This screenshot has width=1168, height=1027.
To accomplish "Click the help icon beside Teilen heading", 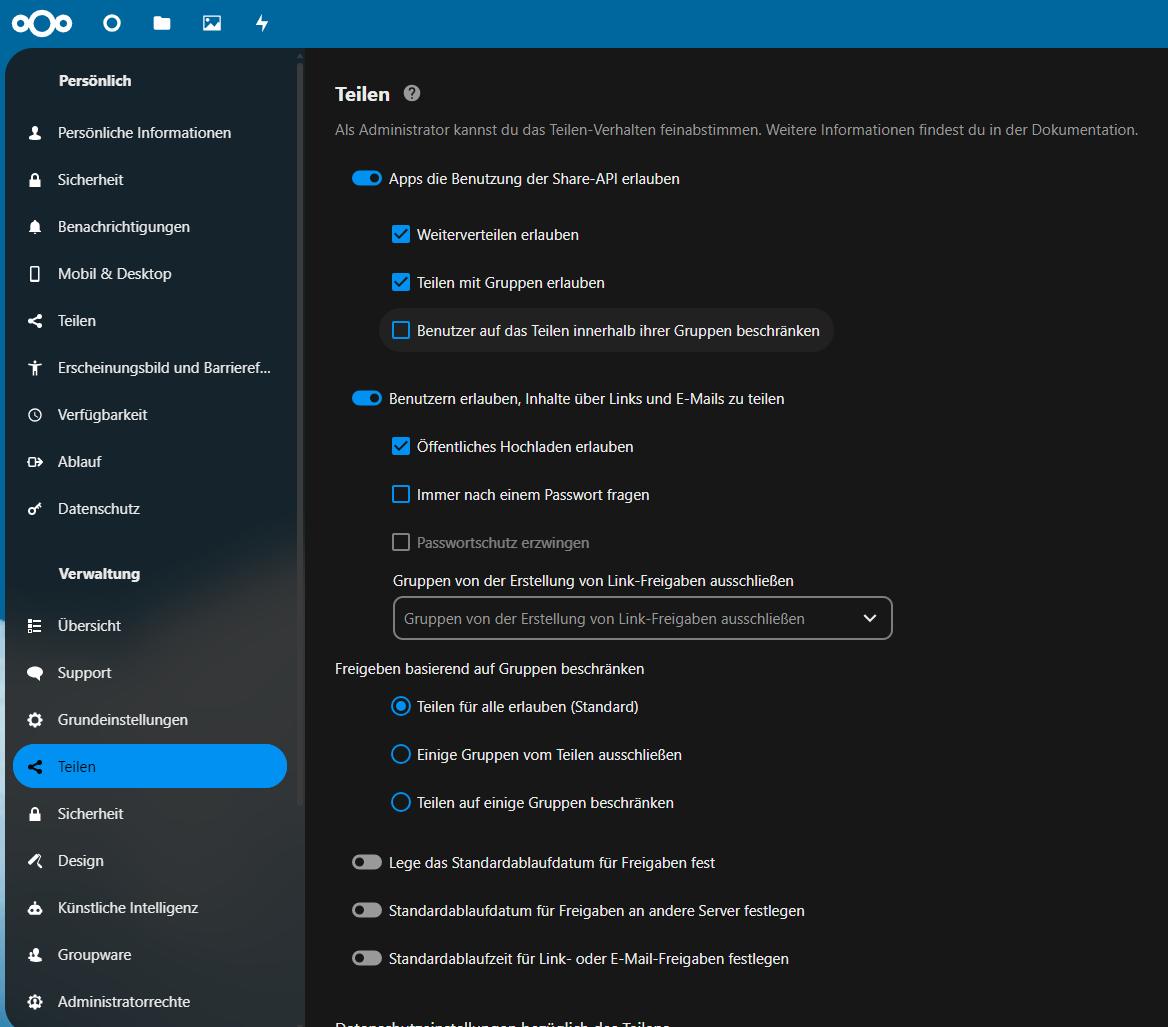I will point(412,93).
